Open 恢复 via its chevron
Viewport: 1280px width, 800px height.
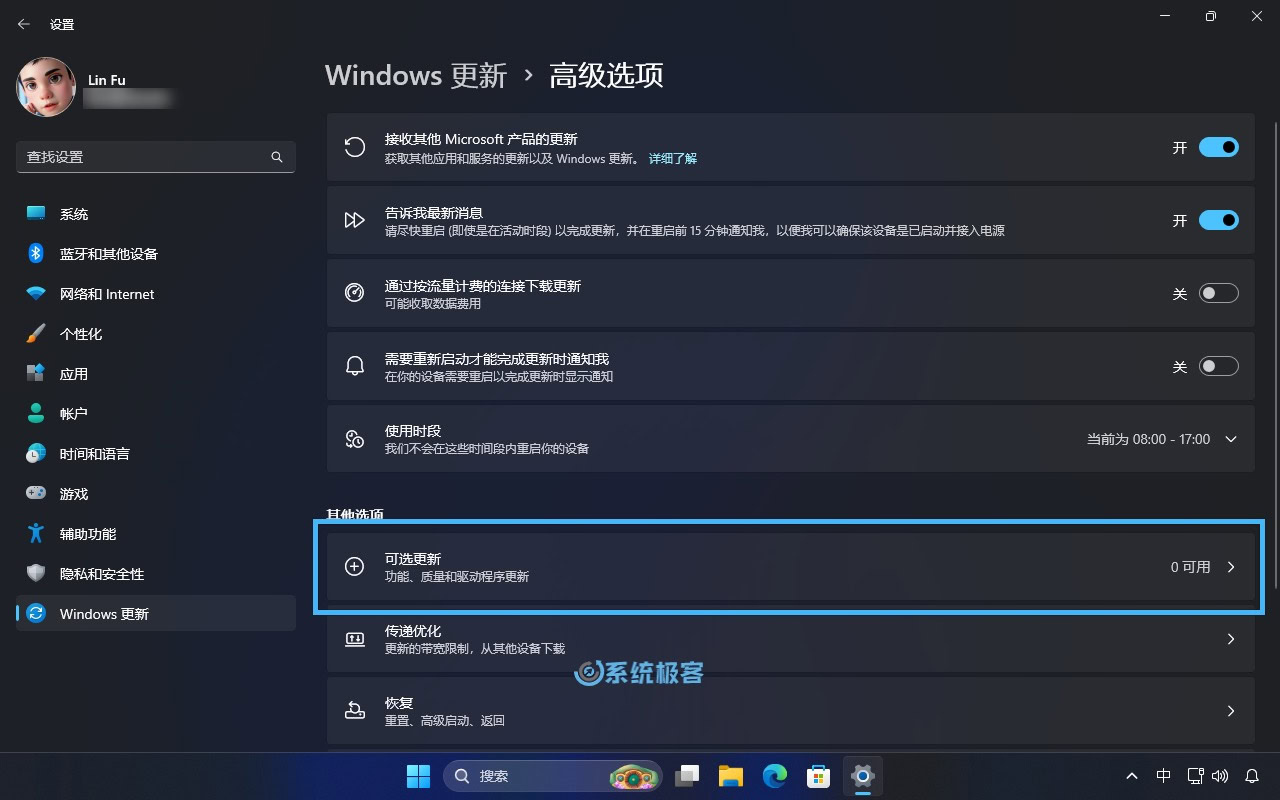[1231, 711]
